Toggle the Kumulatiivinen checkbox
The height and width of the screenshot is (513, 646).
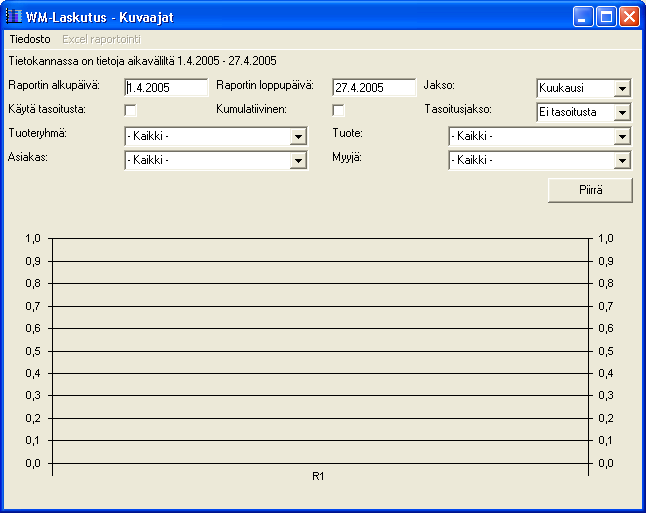point(338,110)
